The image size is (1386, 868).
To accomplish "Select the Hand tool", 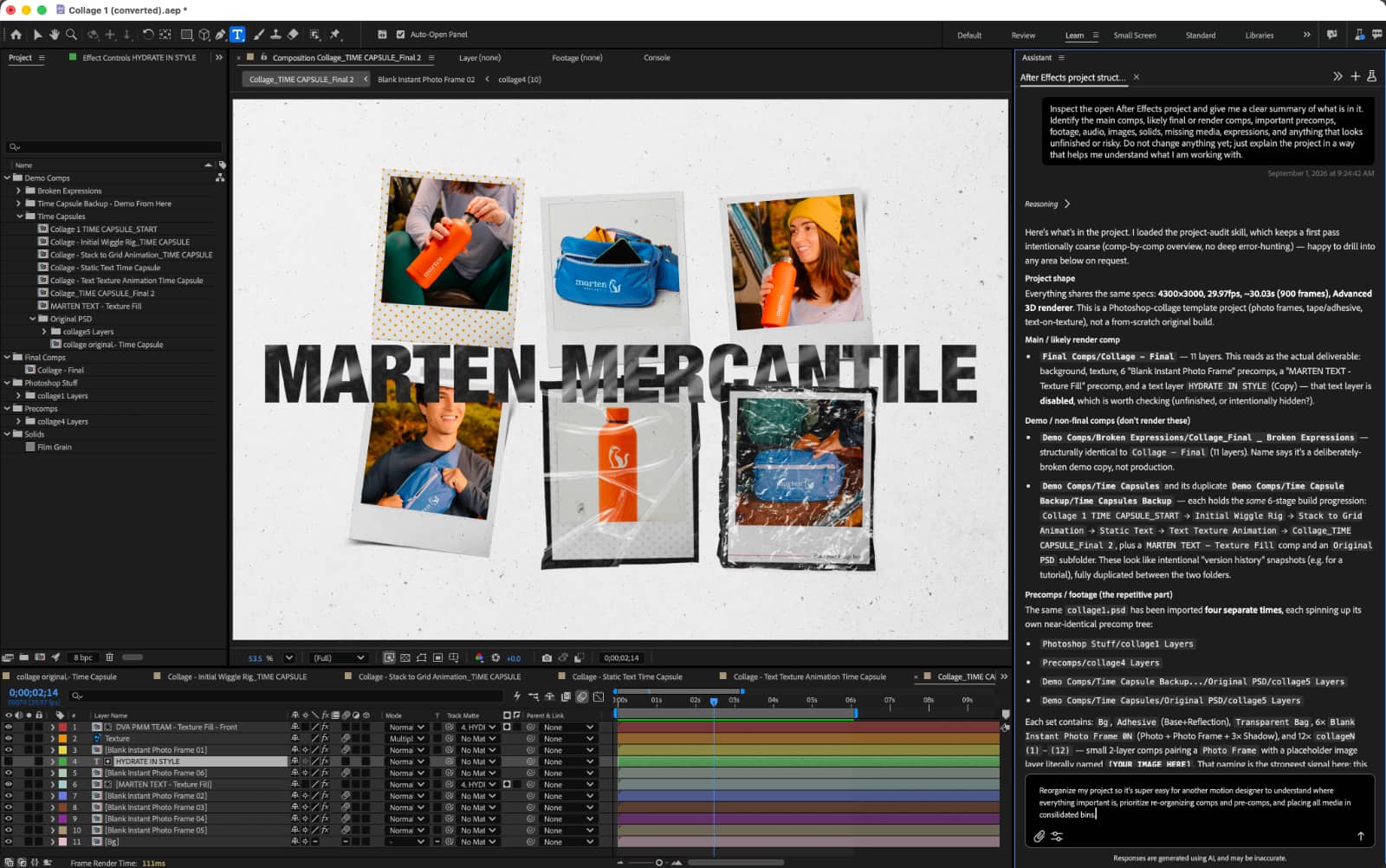I will (x=54, y=35).
